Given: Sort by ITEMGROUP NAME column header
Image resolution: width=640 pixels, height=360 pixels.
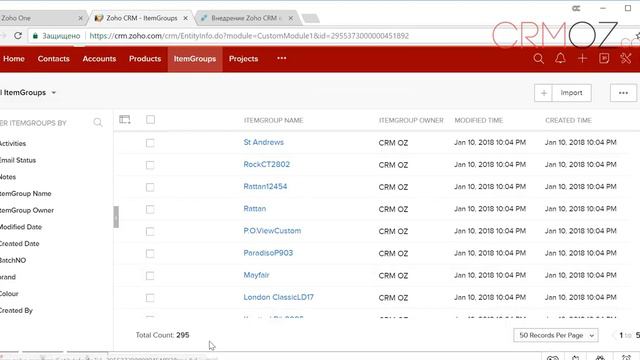Looking at the screenshot, I should coord(273,120).
